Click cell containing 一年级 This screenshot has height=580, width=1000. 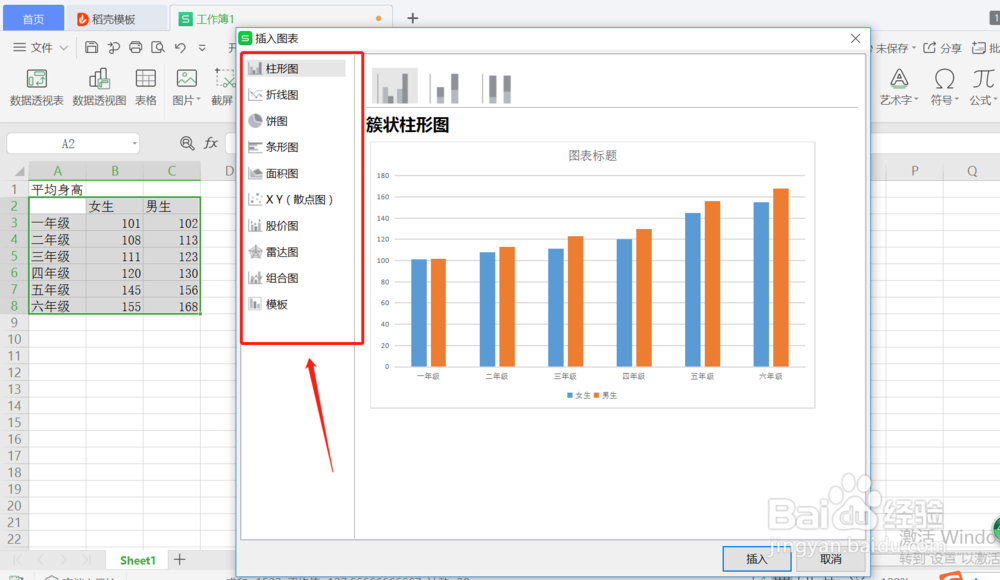pyautogui.click(x=57, y=223)
